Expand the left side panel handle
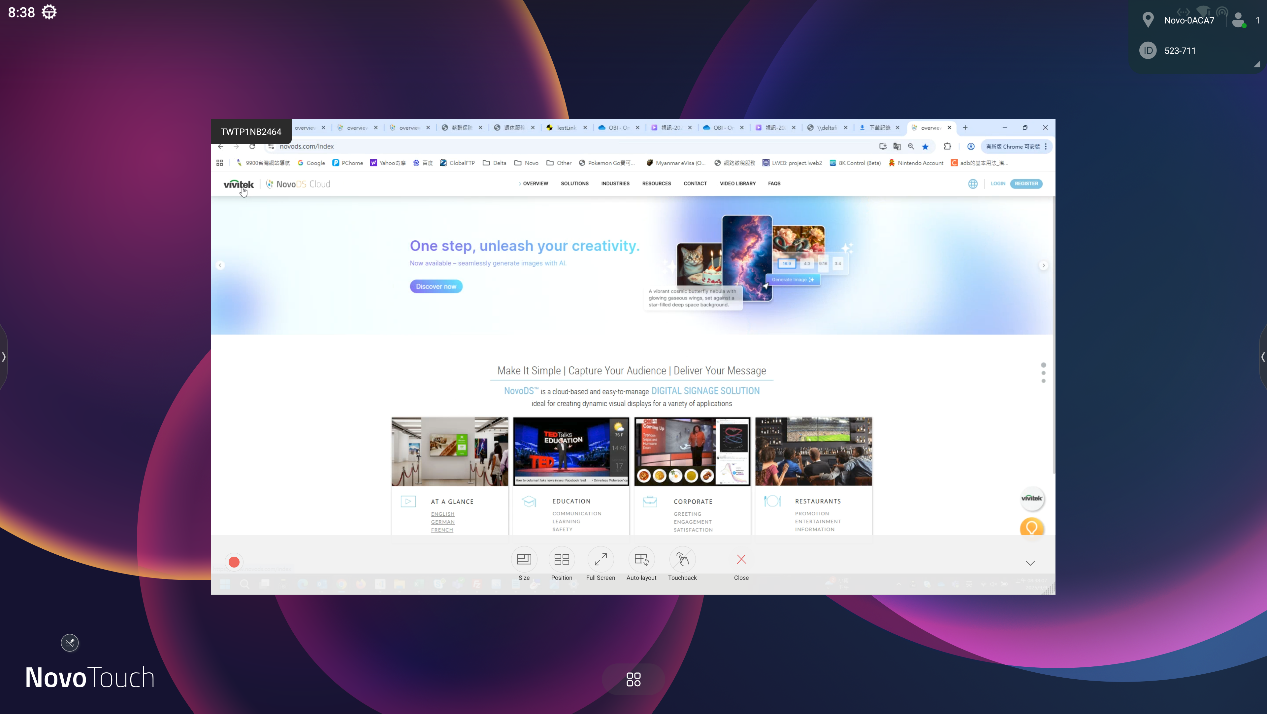 4,356
